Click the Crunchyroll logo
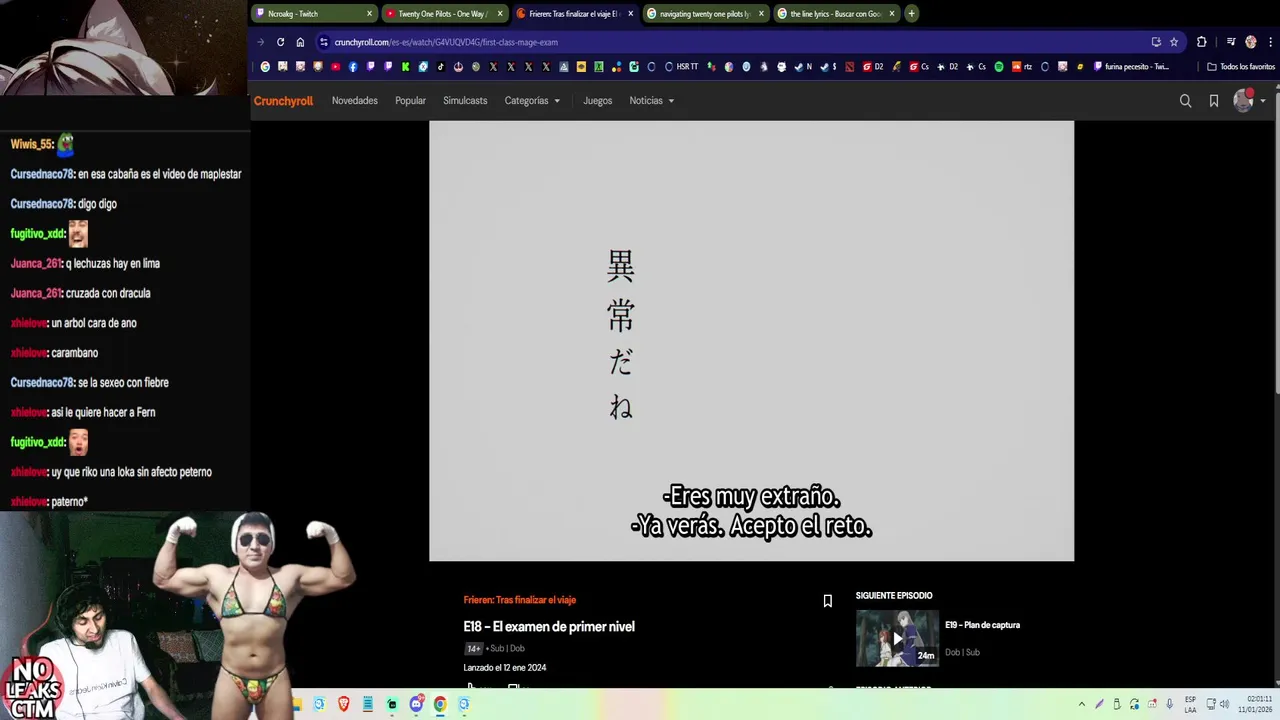The height and width of the screenshot is (720, 1280). coord(283,101)
